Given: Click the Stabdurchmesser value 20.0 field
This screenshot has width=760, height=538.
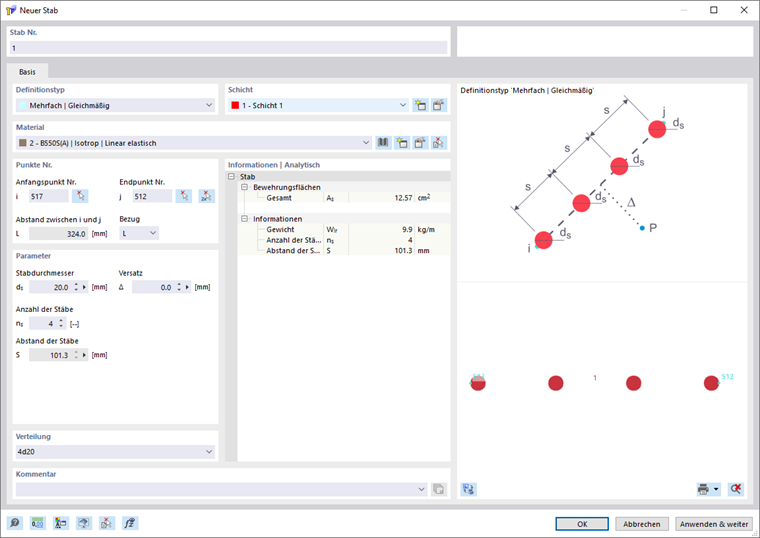Looking at the screenshot, I should pos(50,287).
